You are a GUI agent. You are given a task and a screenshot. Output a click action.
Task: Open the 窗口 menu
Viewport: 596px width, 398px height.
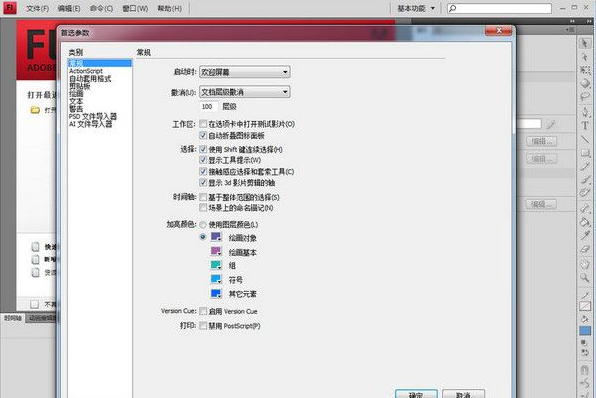pyautogui.click(x=135, y=8)
